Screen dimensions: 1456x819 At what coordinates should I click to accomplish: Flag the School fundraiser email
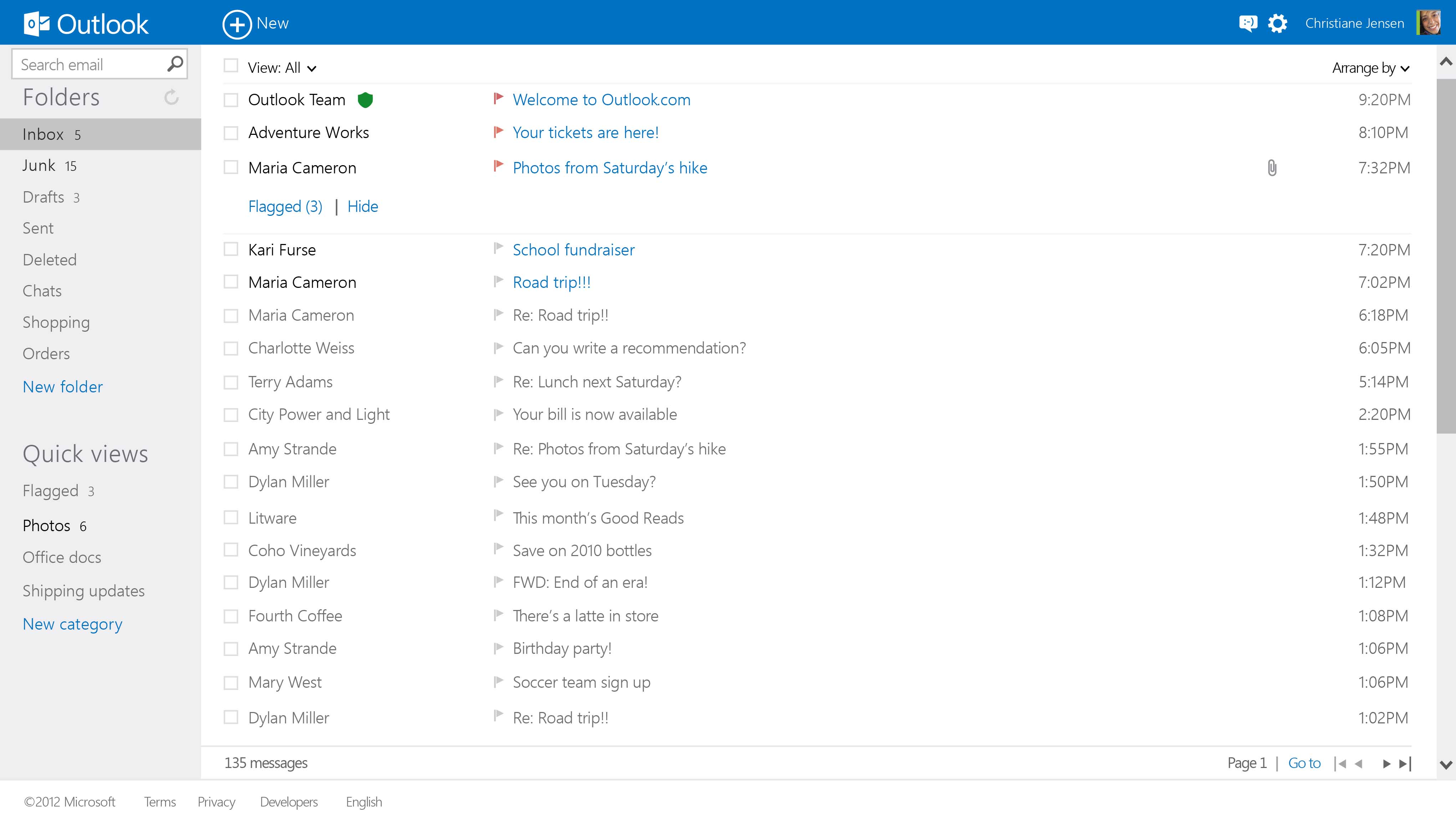pos(498,249)
